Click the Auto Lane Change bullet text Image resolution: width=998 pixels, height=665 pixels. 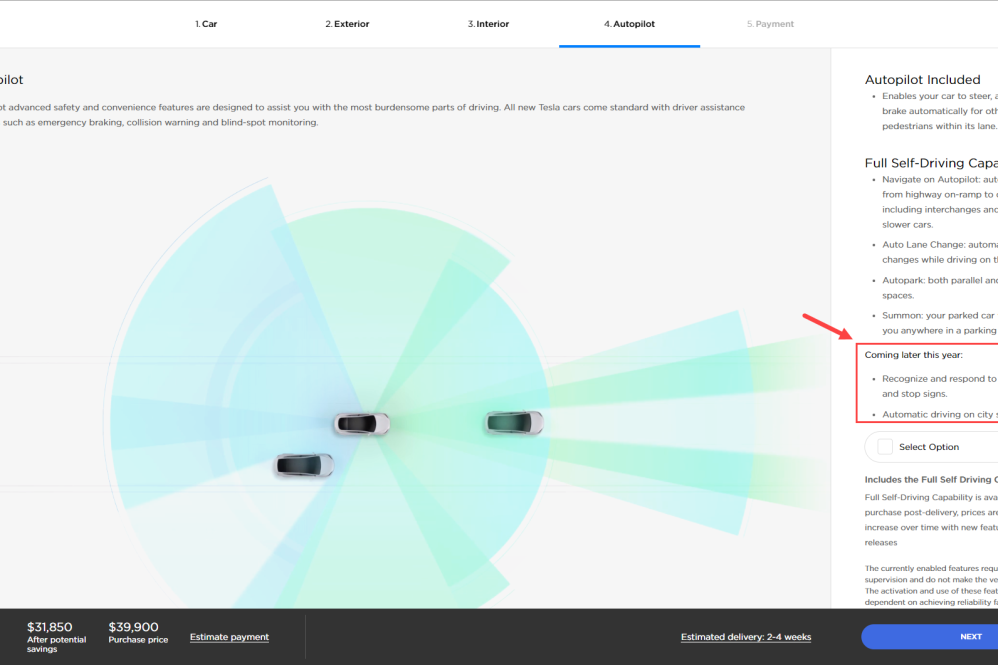[x=938, y=244]
